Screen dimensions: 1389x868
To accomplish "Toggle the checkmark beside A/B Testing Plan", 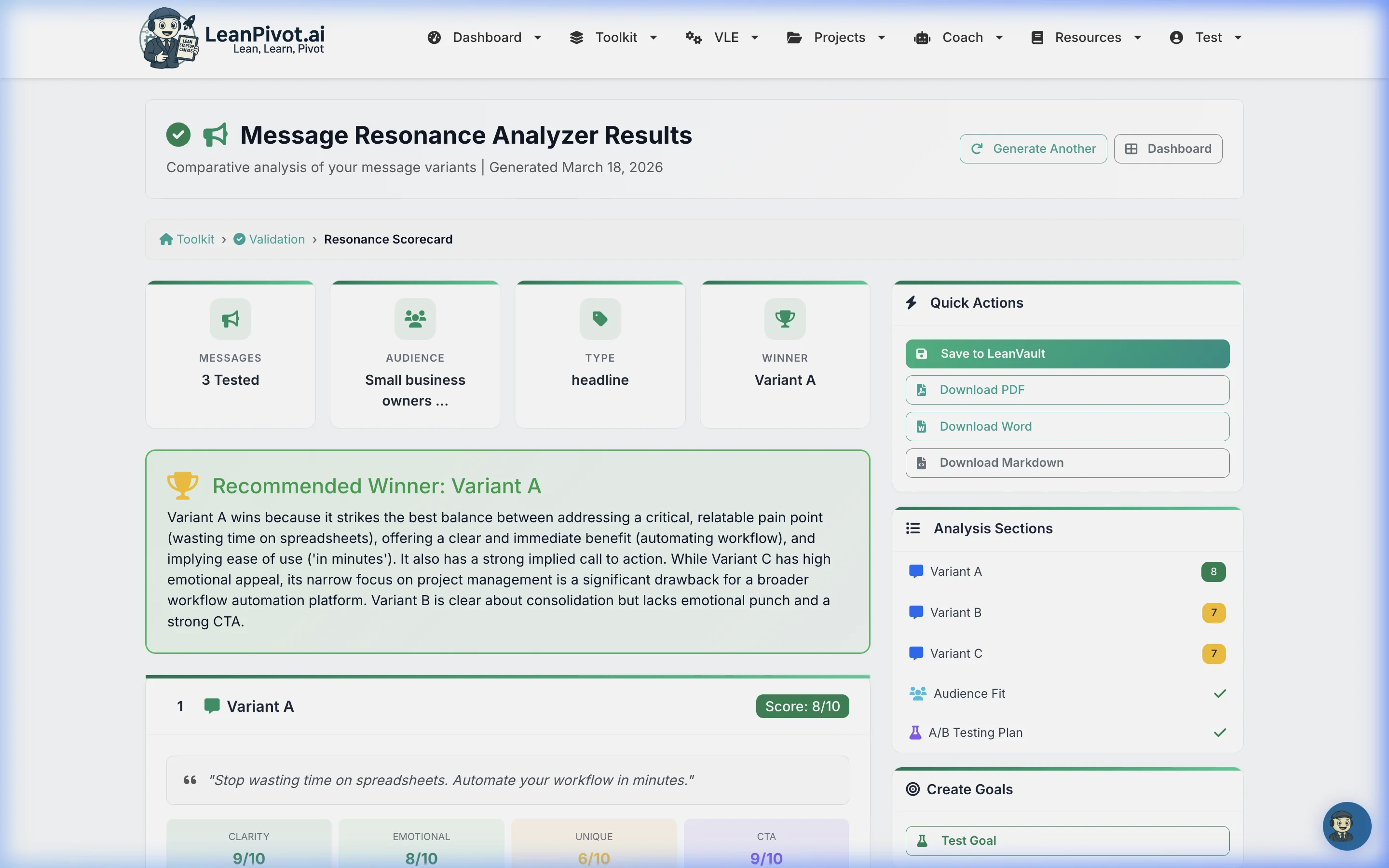I will pos(1220,732).
